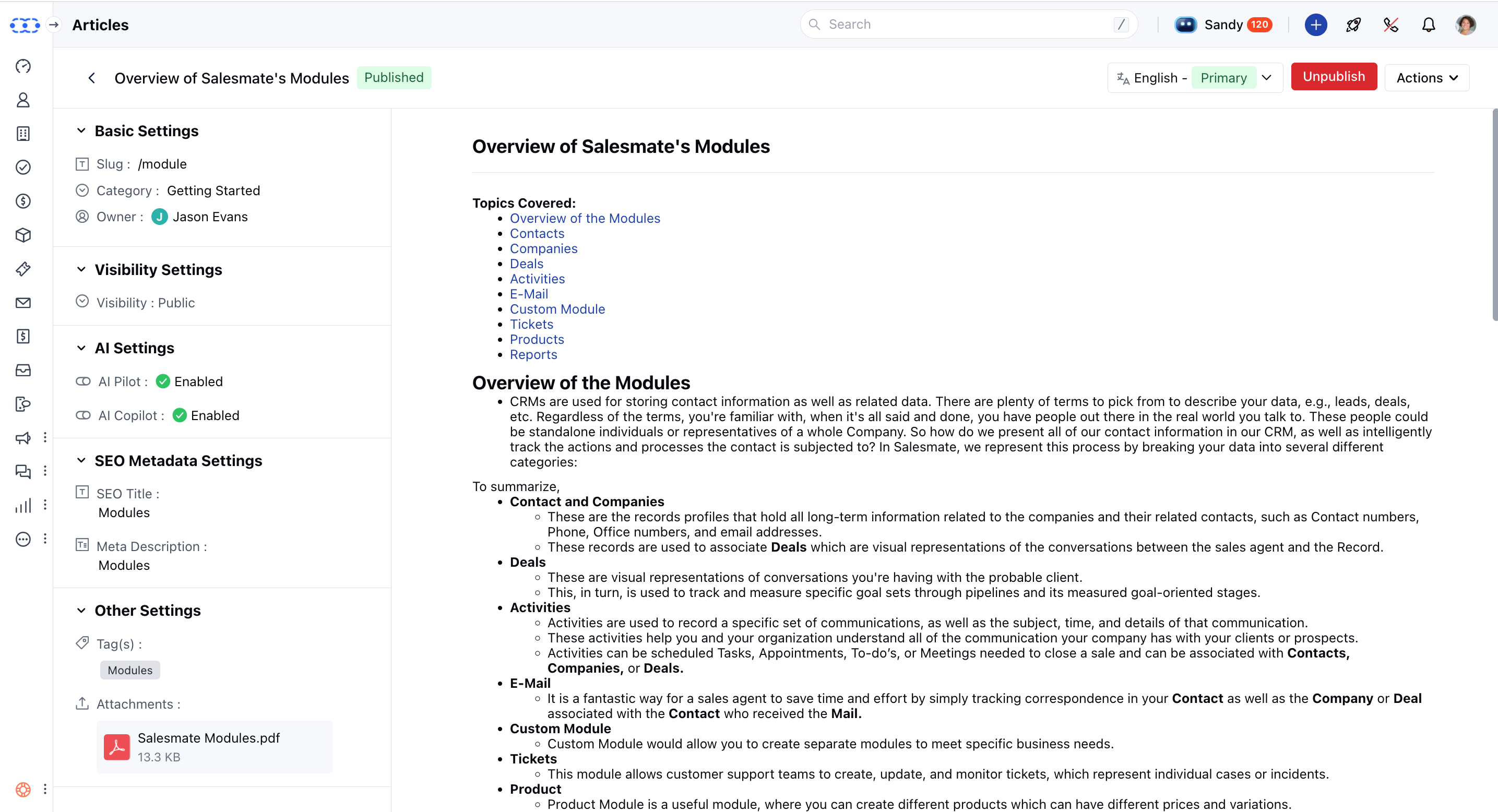Viewport: 1498px width, 812px height.
Task: Go back using the left chevron
Action: [91, 78]
